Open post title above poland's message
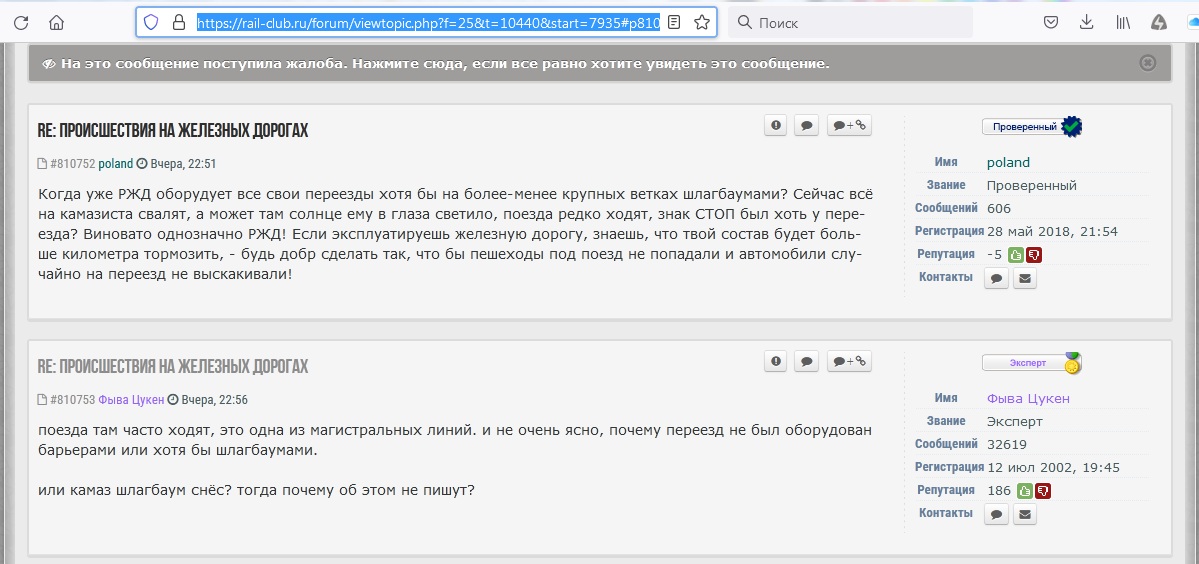This screenshot has height=564, width=1199. click(x=173, y=131)
